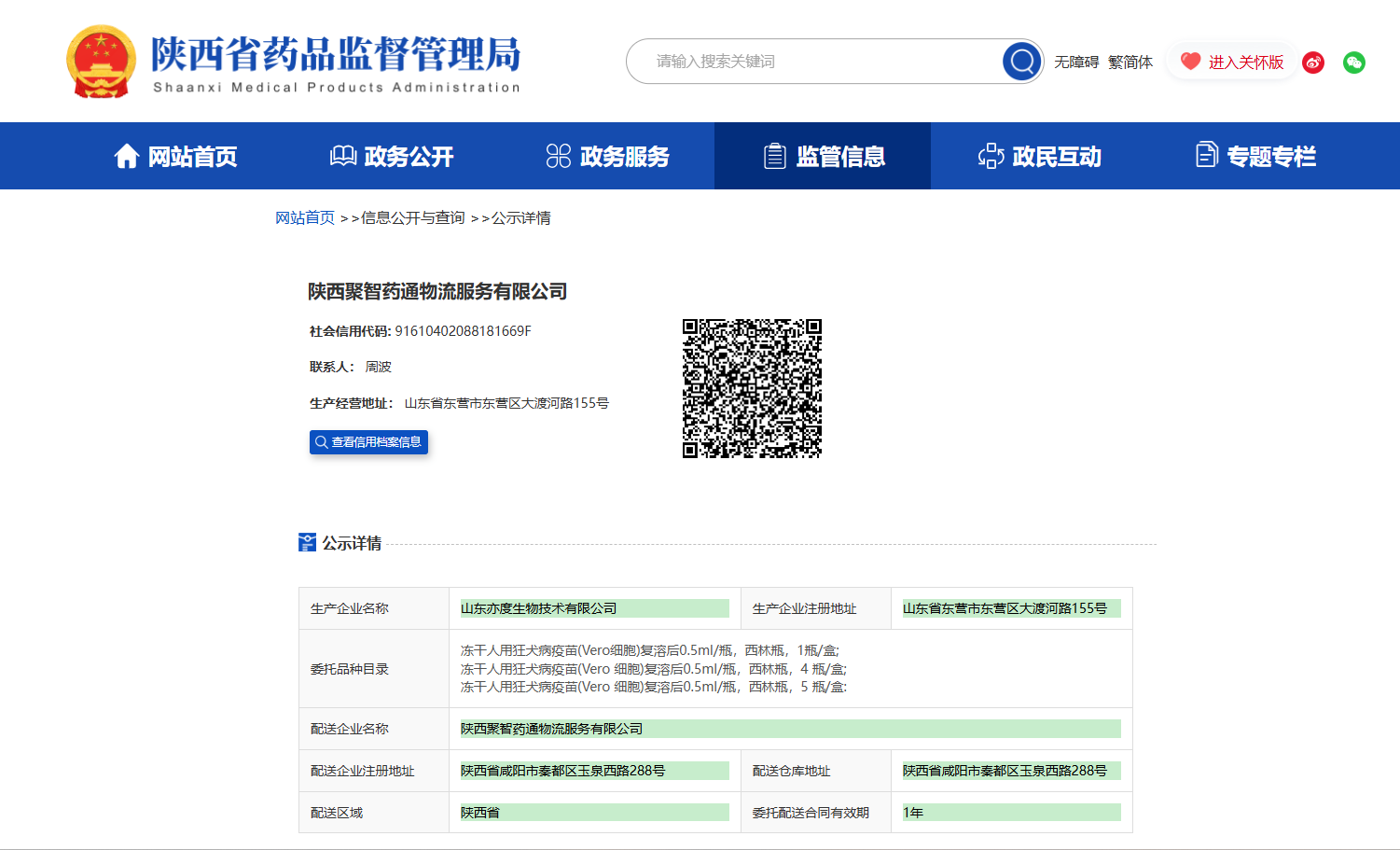Click the 无障碍 accessibility link
The image size is (1400, 850).
pos(1075,62)
